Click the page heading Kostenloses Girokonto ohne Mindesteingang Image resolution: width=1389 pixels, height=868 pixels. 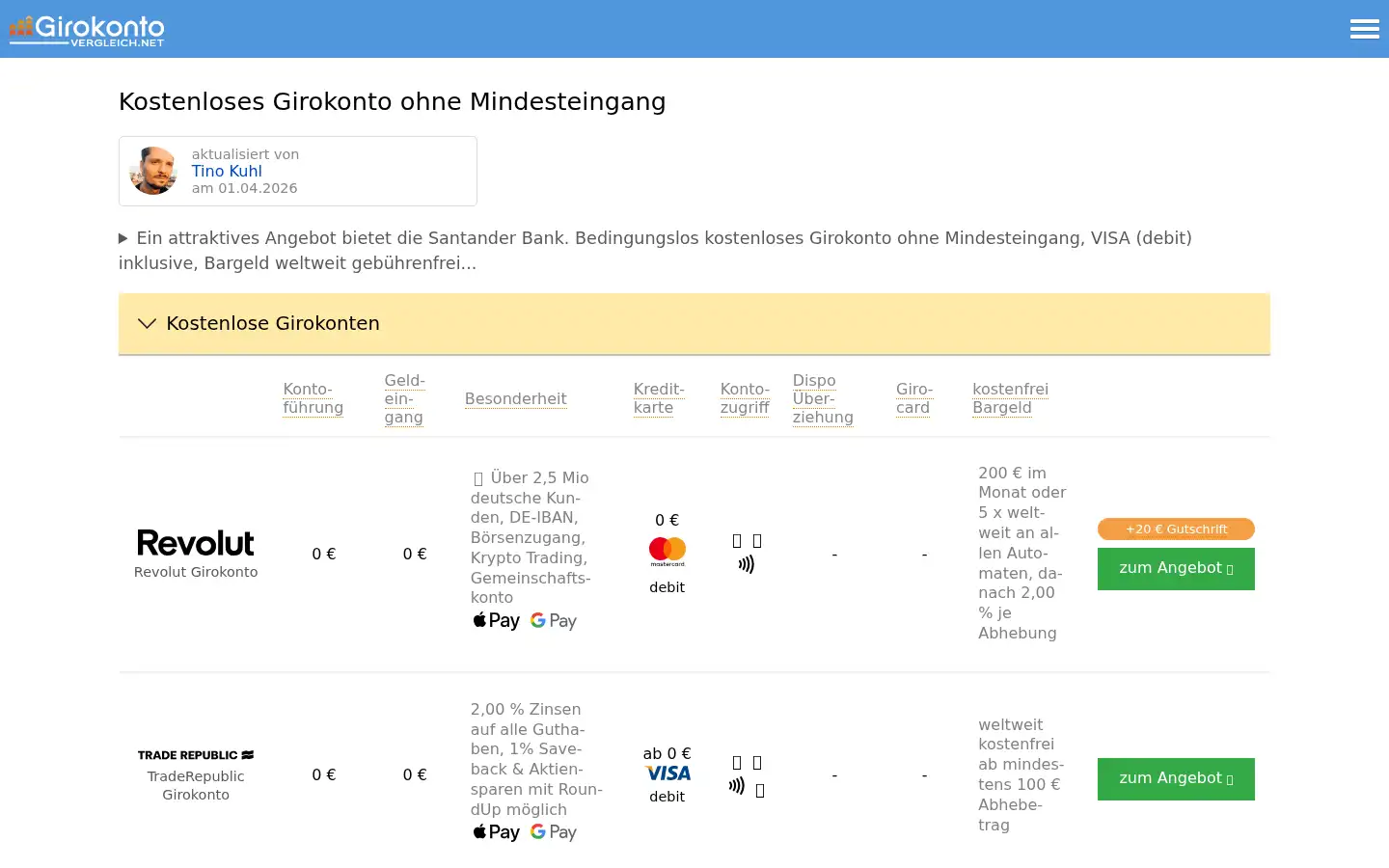coord(393,102)
